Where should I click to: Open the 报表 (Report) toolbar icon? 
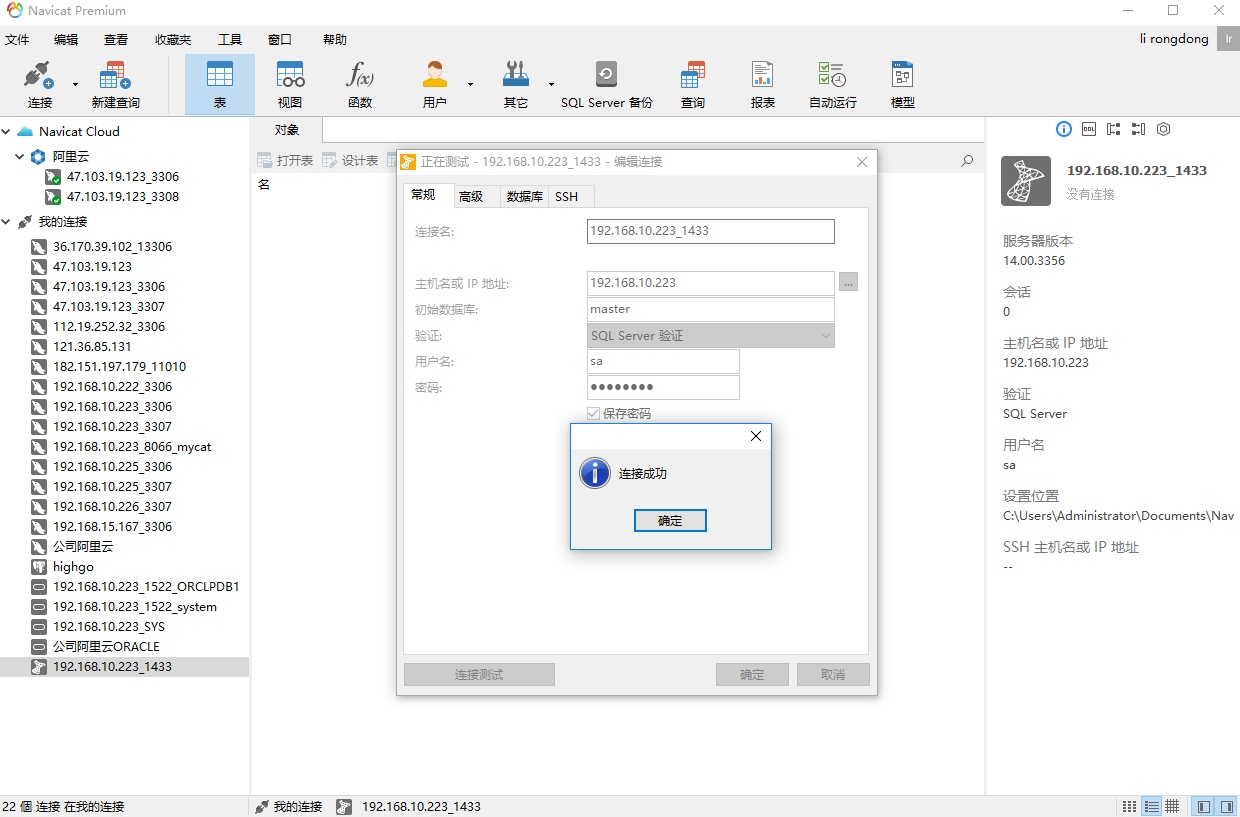pyautogui.click(x=763, y=85)
